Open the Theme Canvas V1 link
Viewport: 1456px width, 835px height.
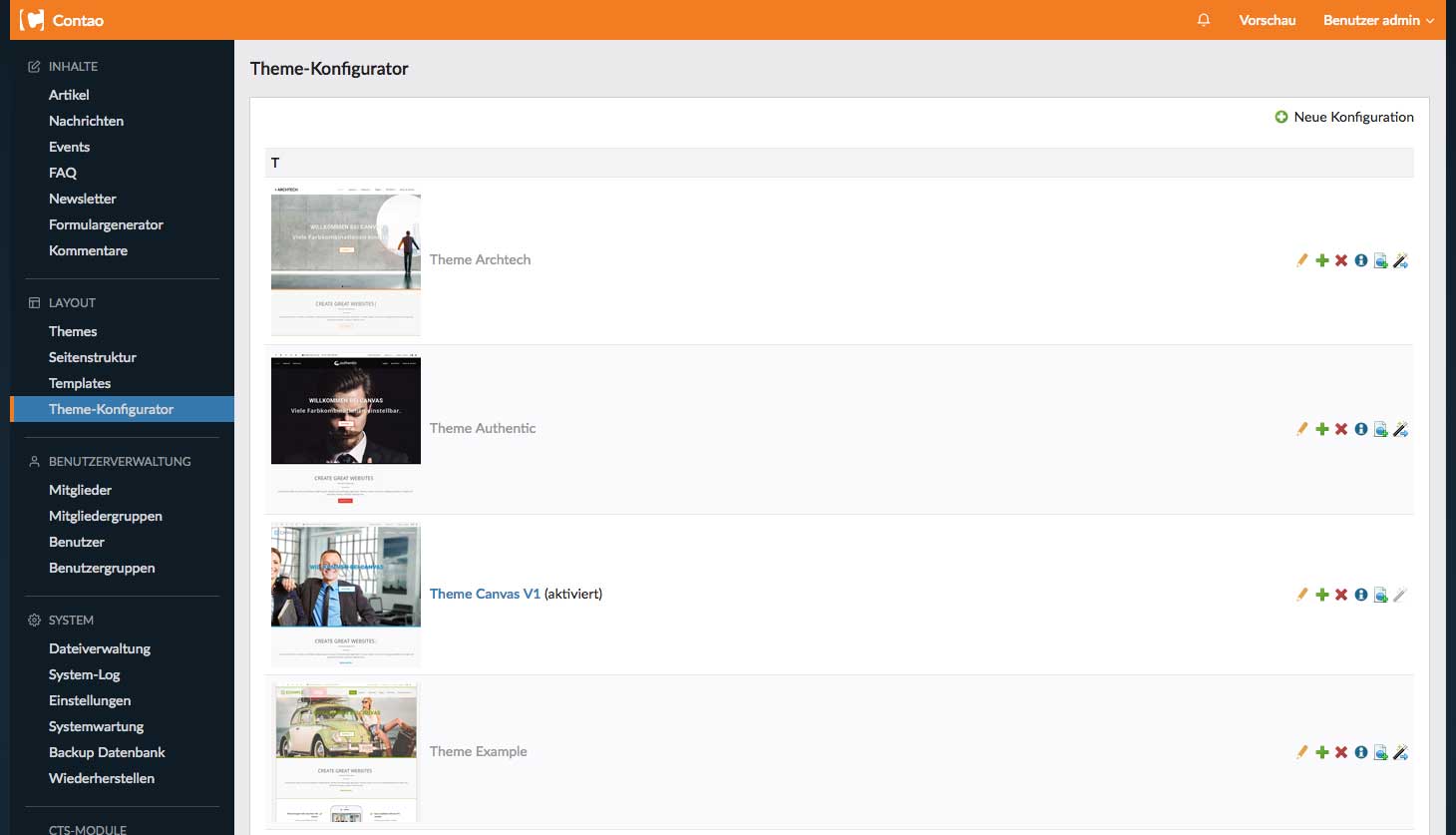[485, 594]
